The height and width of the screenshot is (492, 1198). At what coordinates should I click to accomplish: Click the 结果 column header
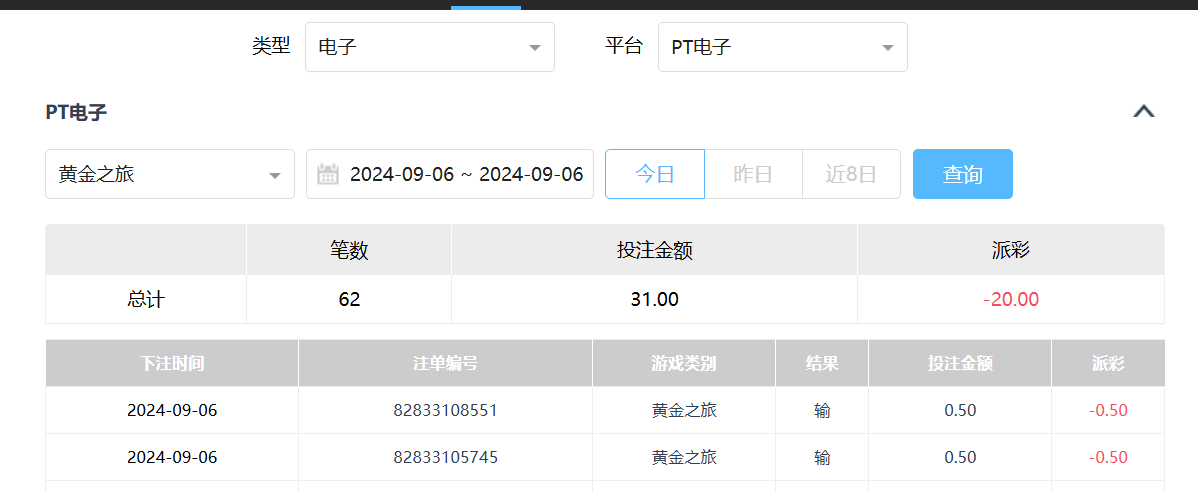tap(822, 363)
